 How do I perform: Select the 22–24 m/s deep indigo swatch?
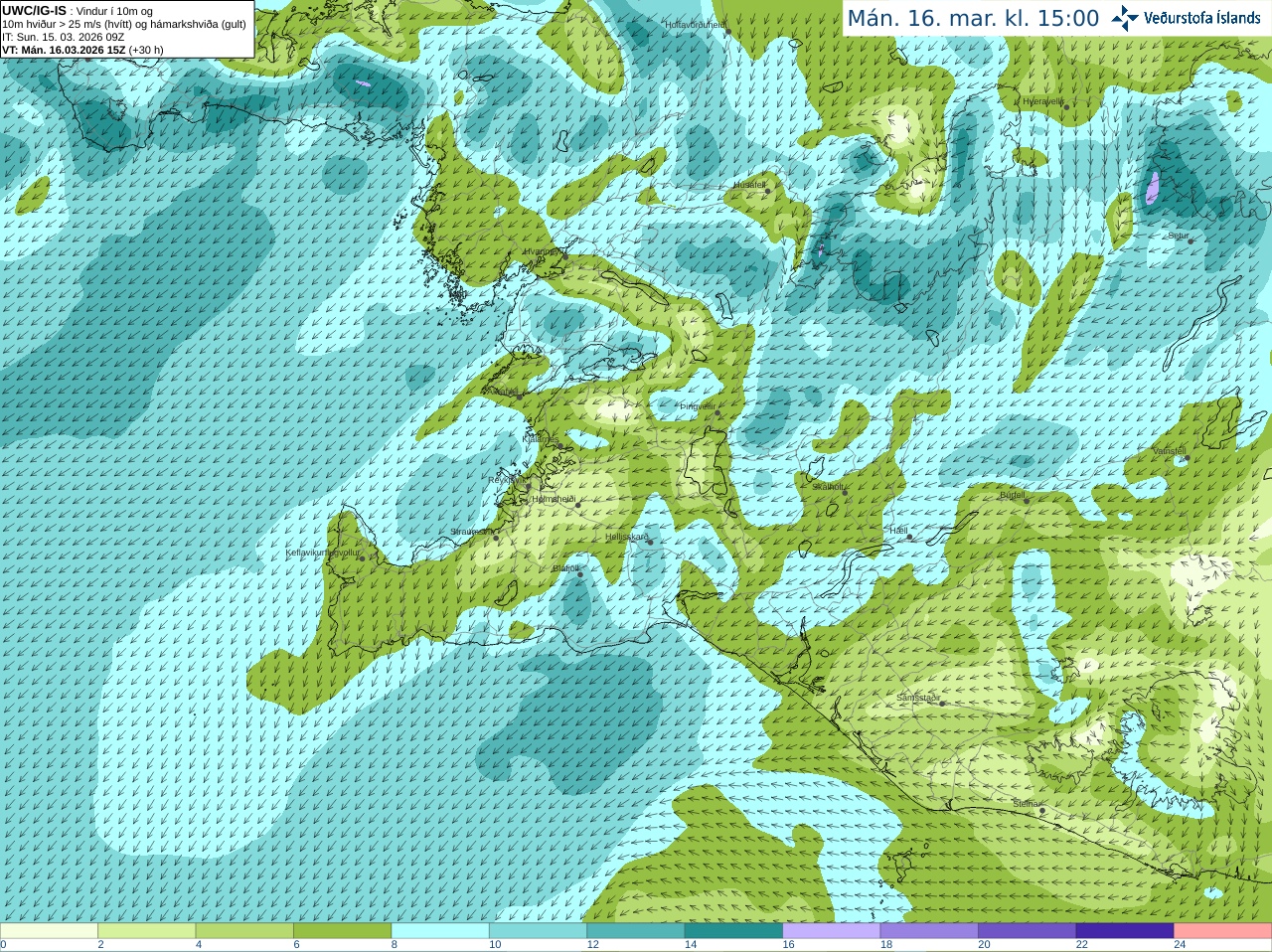tap(1125, 931)
